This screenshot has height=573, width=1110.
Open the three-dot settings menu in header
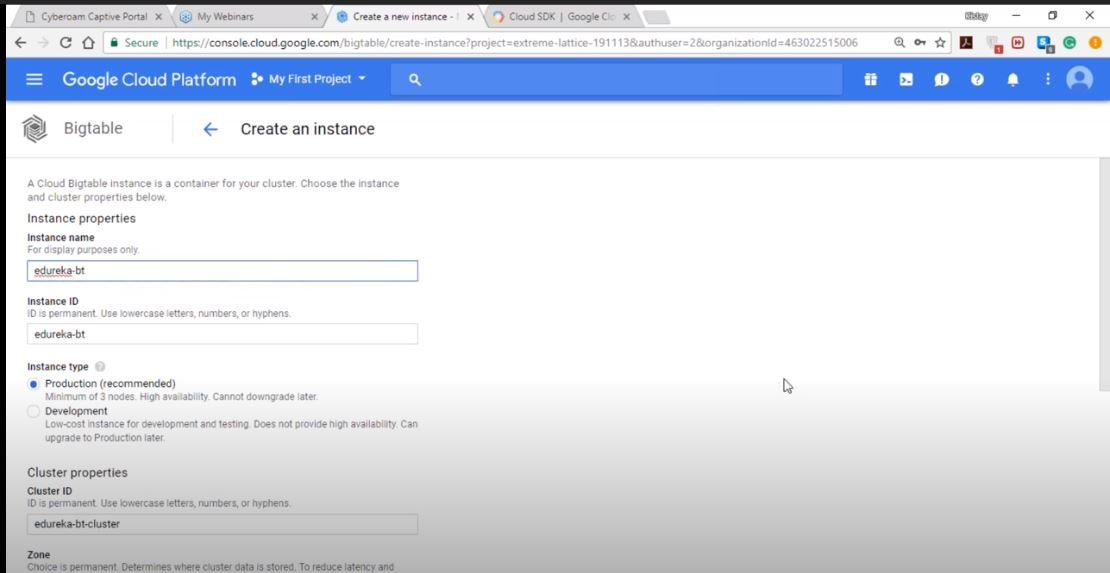pos(1048,79)
